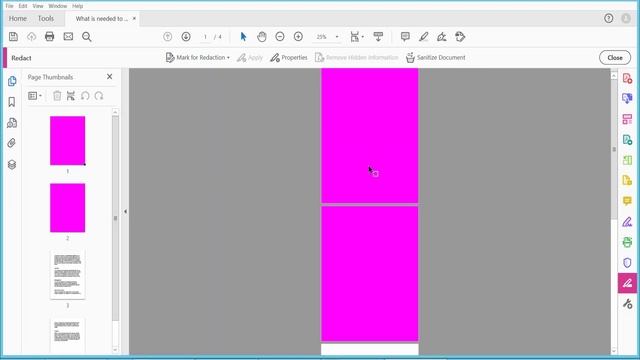Screen dimensions: 640x360
Task: Open the Create PDF tool in the right pane
Action: (x=627, y=78)
